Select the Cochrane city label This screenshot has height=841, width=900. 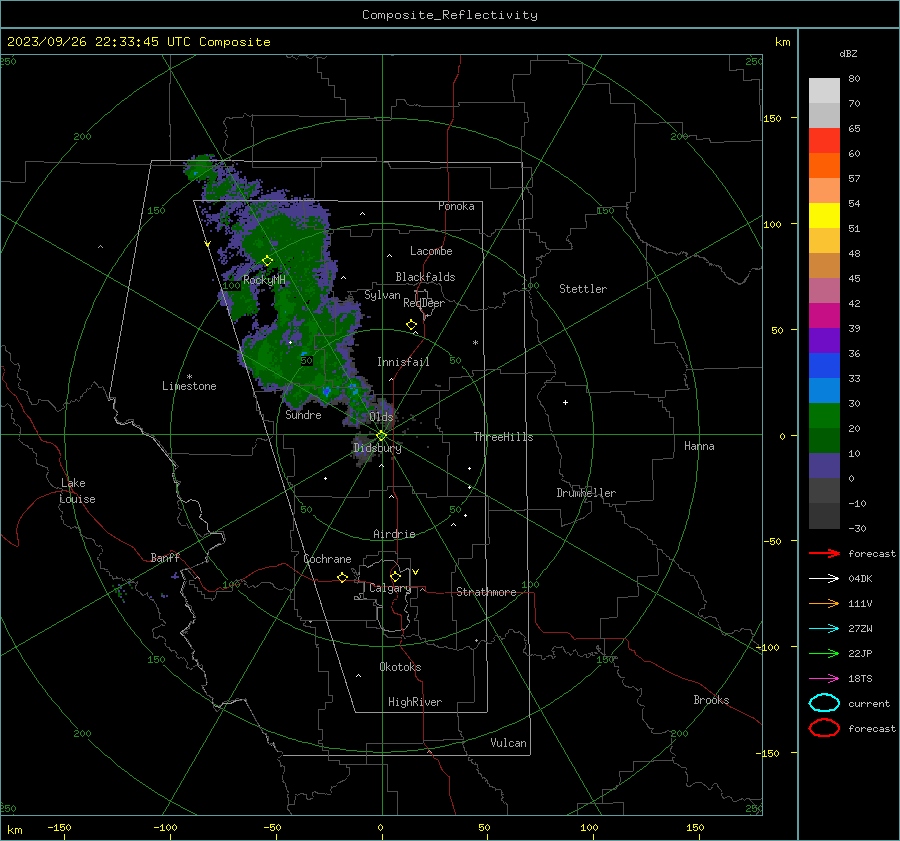(327, 559)
